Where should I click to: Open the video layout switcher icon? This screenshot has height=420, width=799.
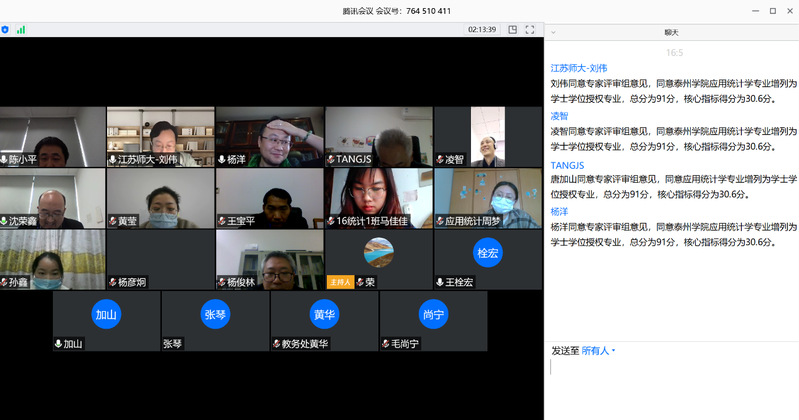(513, 30)
